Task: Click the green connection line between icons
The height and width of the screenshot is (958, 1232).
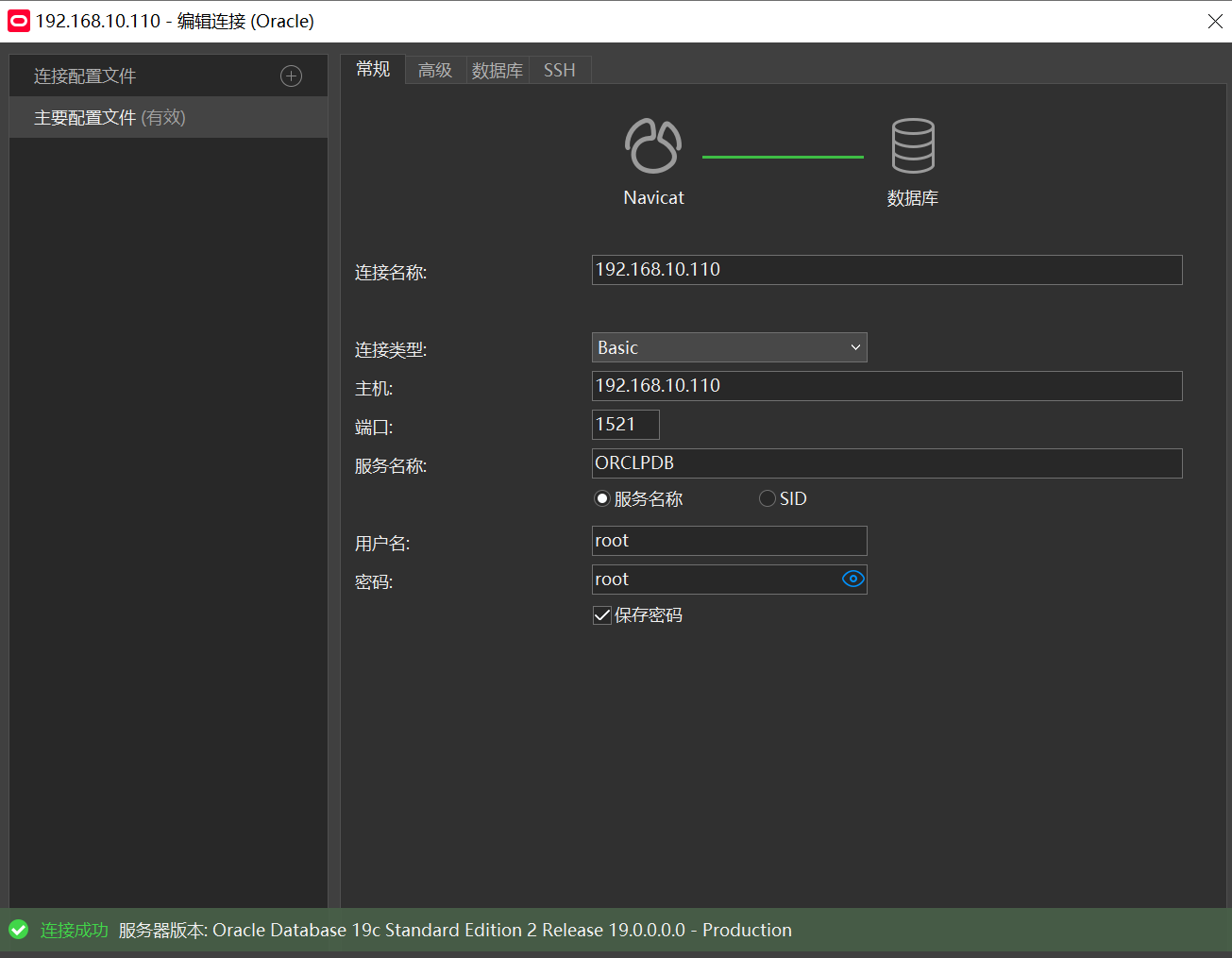Action: click(783, 157)
